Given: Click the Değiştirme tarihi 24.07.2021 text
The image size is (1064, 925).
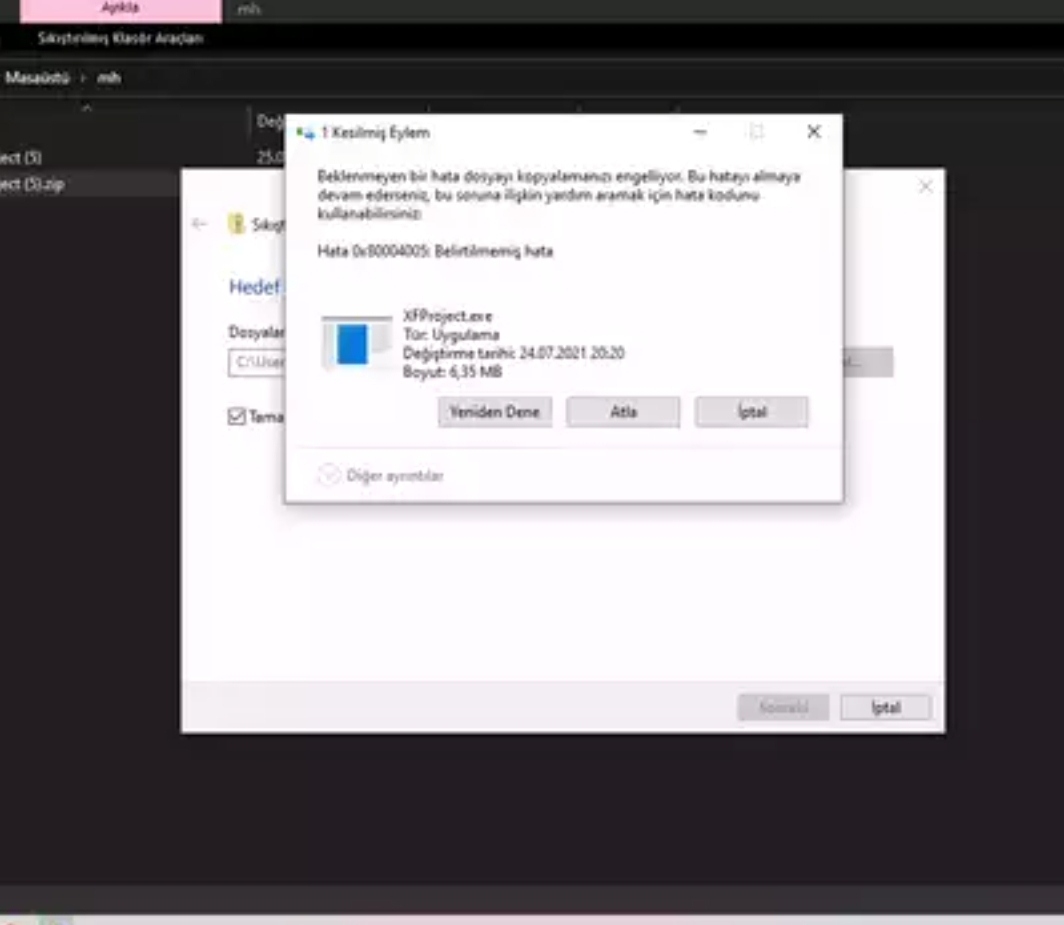Looking at the screenshot, I should click(514, 353).
